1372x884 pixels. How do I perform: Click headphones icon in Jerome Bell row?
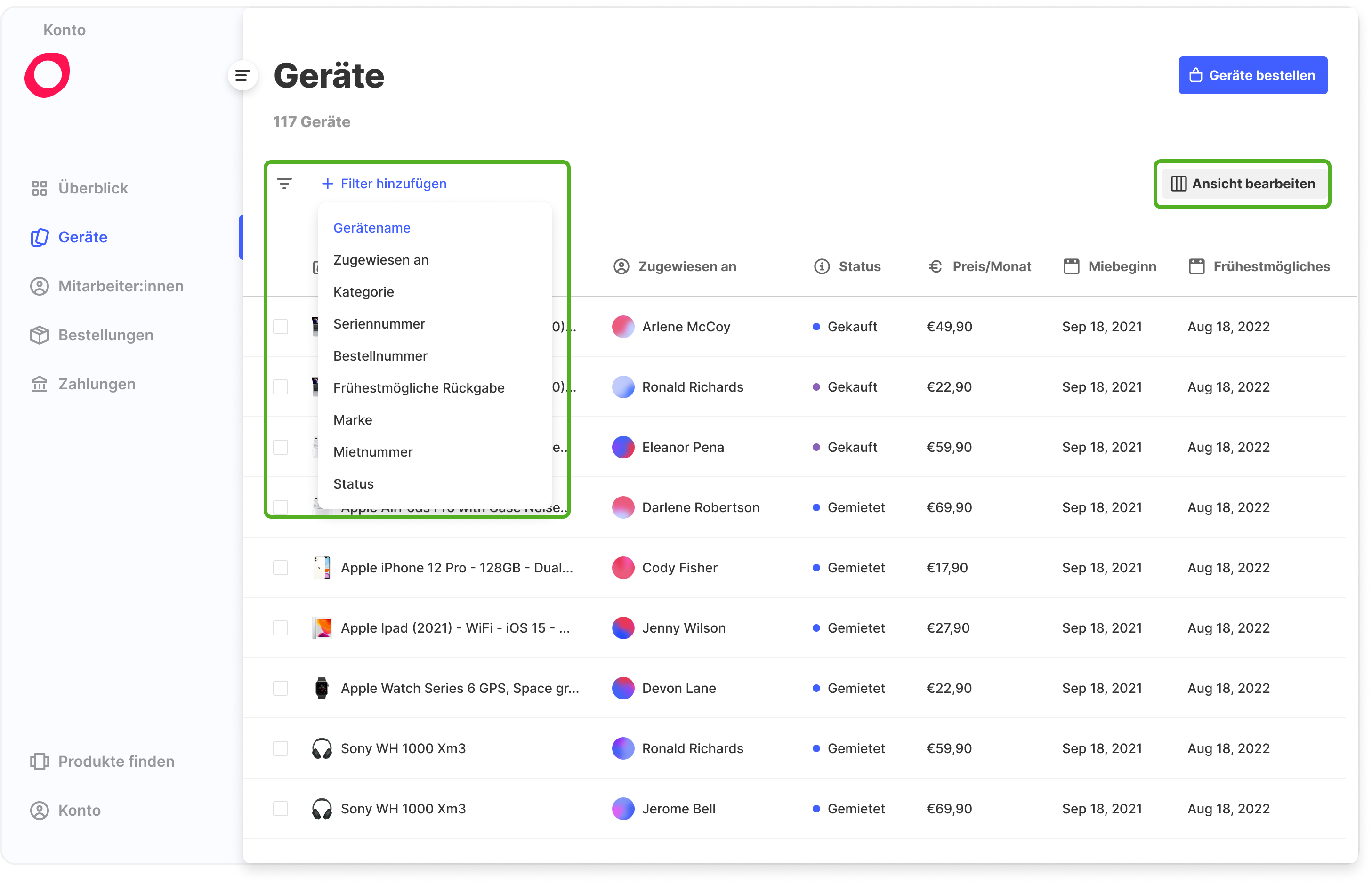pos(322,809)
